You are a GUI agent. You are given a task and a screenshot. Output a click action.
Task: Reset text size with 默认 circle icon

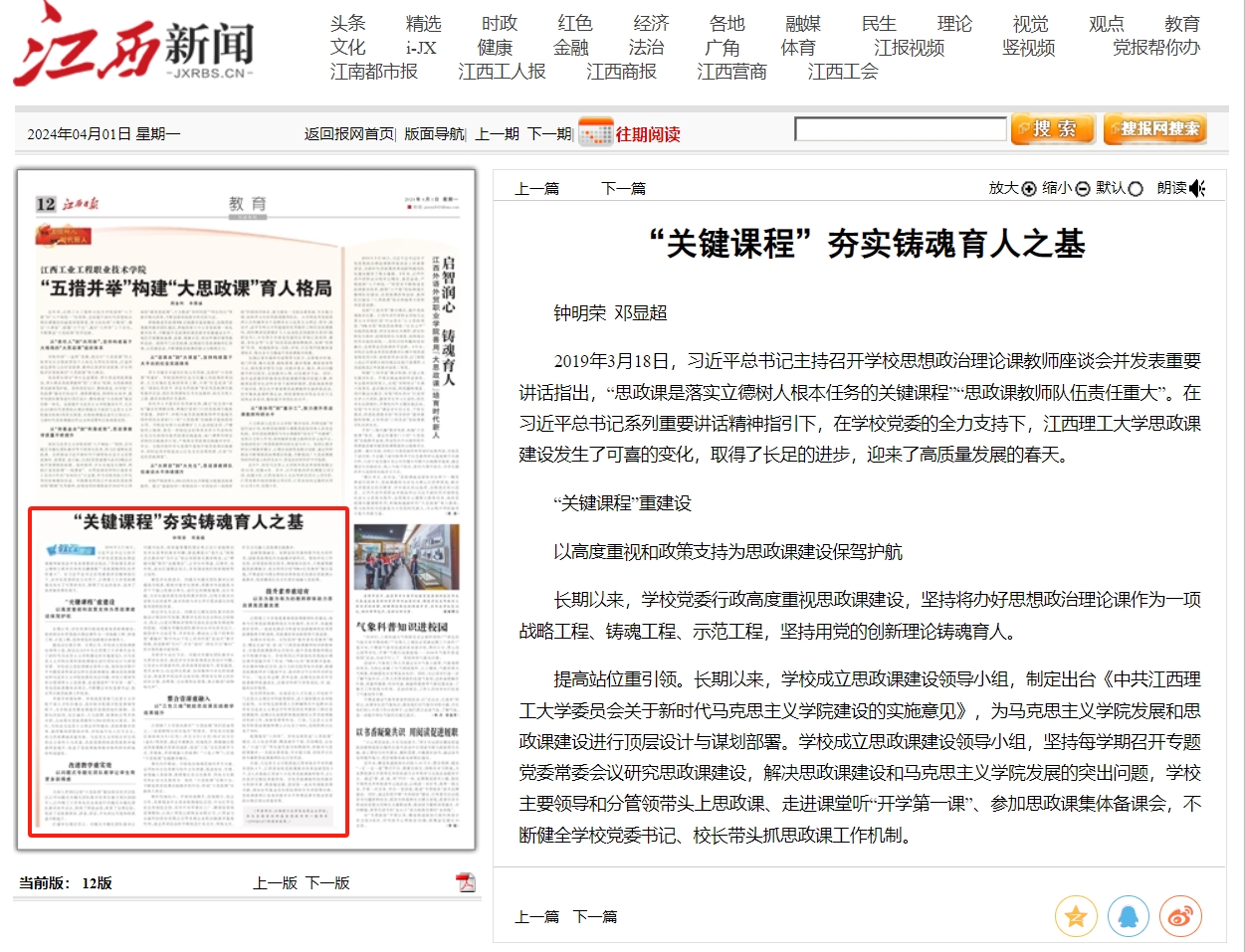click(1136, 188)
